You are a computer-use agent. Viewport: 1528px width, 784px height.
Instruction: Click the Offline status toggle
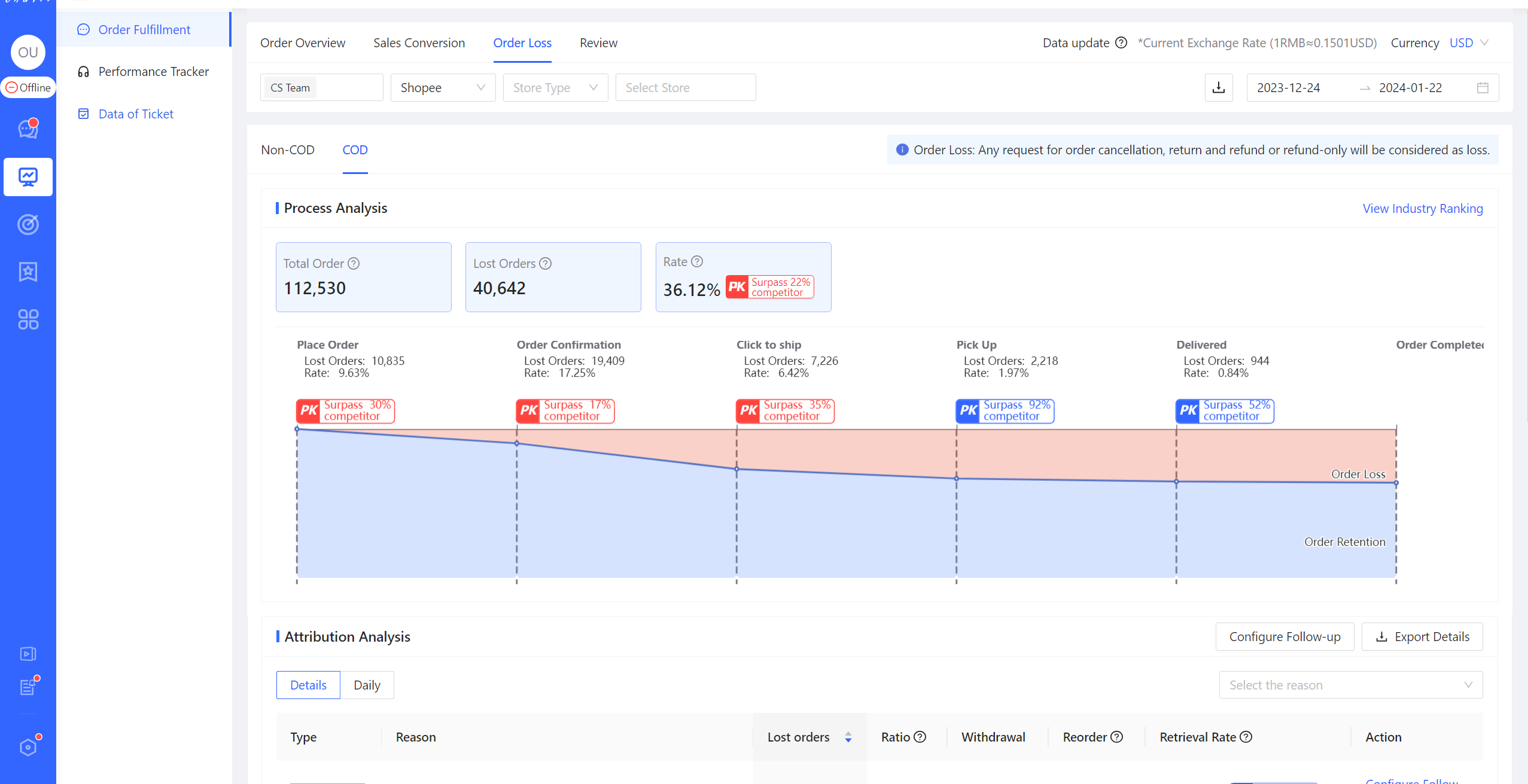[28, 87]
